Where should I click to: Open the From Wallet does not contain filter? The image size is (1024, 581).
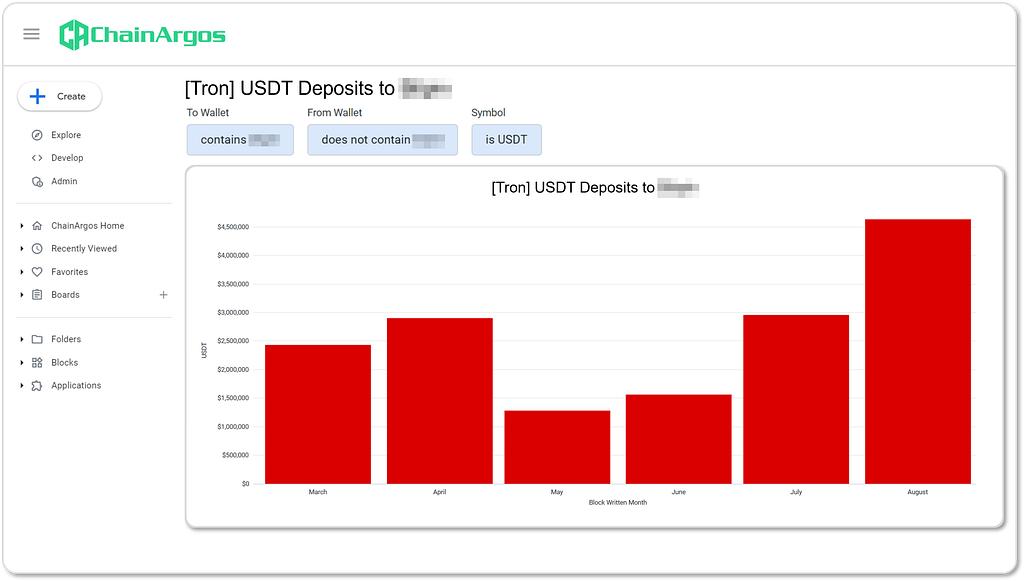[382, 140]
